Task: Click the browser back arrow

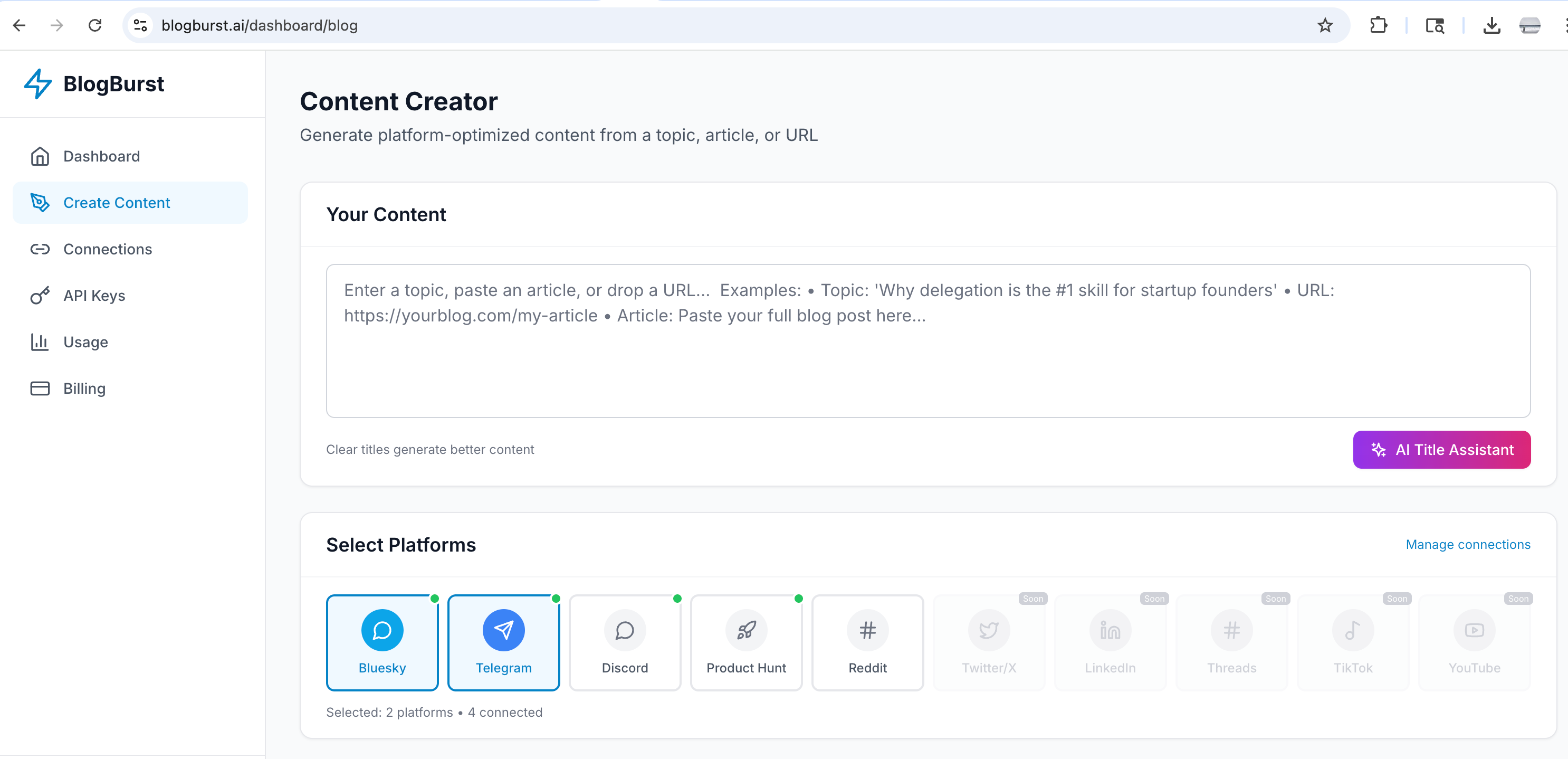Action: pyautogui.click(x=20, y=25)
